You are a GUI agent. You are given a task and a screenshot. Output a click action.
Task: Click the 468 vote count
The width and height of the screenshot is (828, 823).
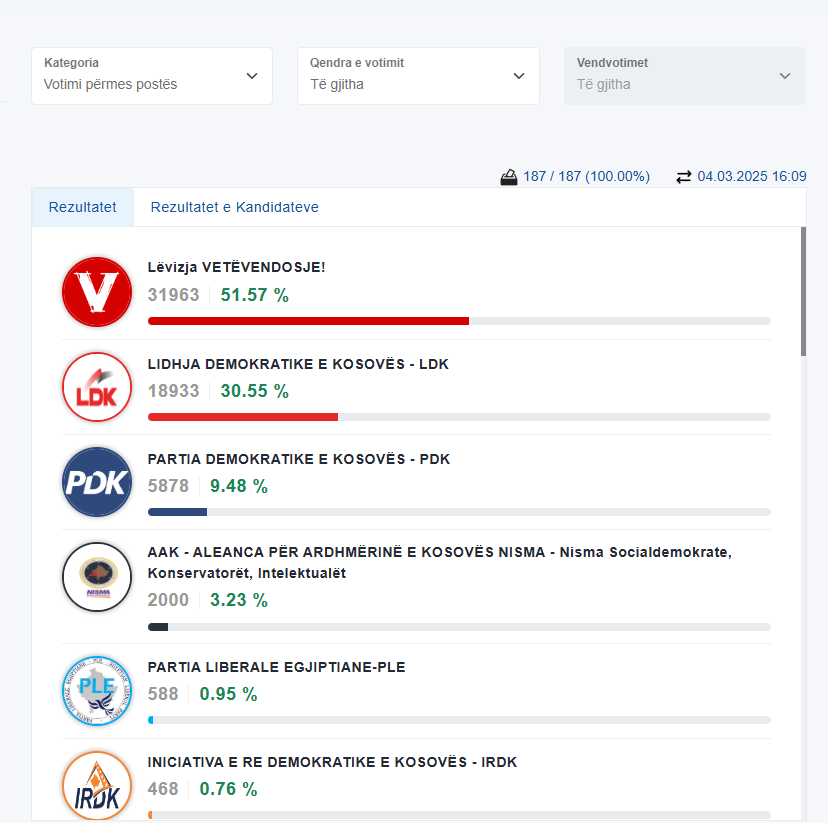[x=163, y=789]
